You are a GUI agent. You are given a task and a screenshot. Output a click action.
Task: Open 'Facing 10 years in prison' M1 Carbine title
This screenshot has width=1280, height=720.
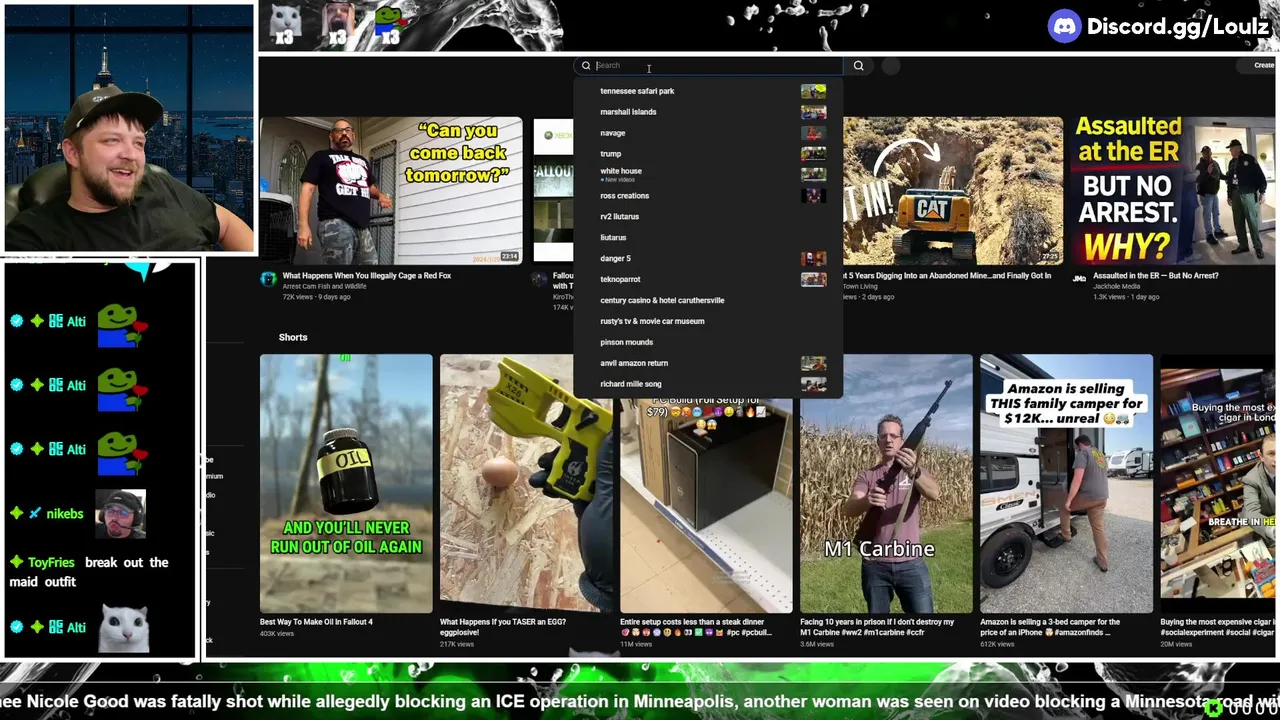click(877, 627)
